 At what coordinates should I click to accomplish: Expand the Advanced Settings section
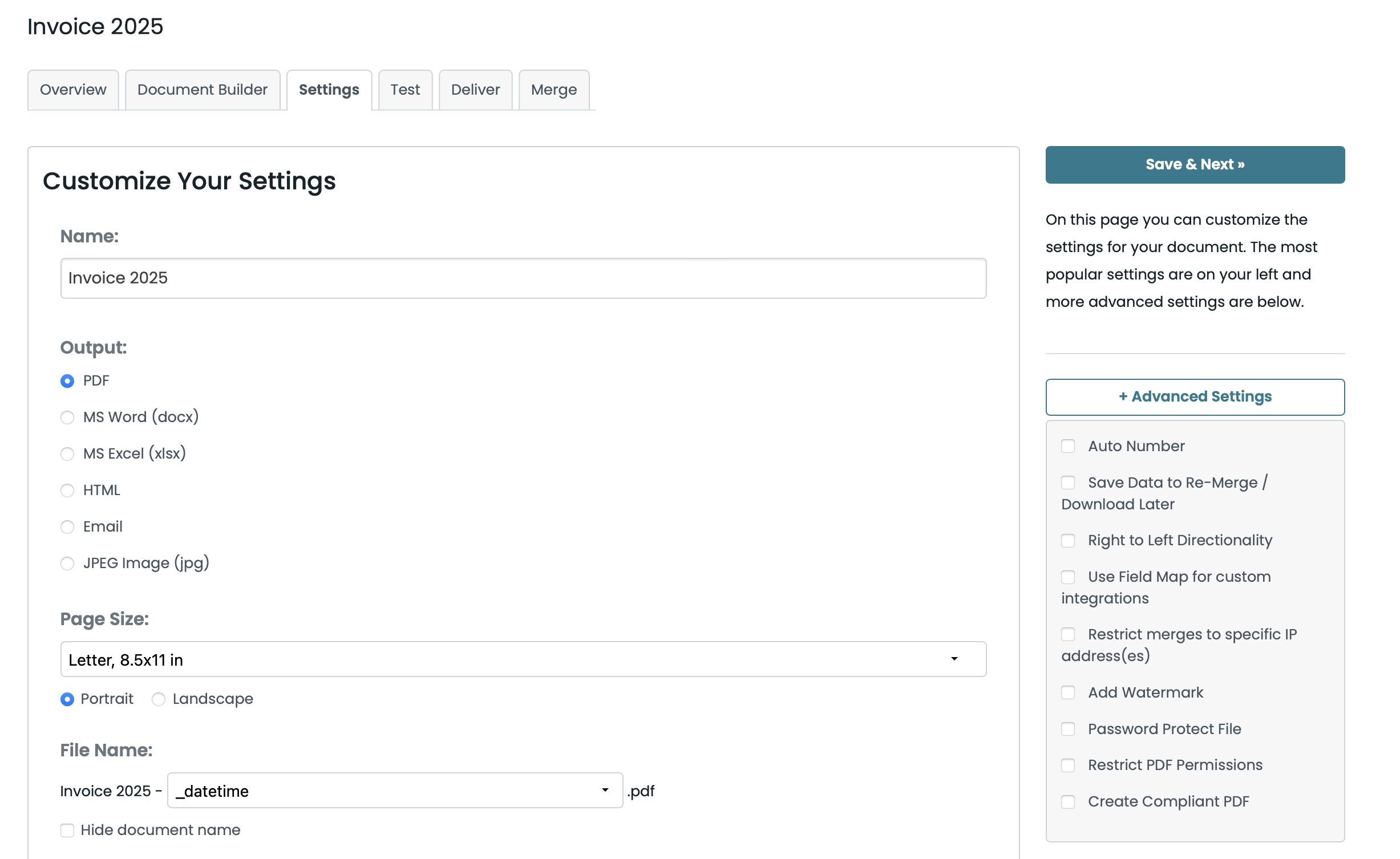pyautogui.click(x=1195, y=397)
